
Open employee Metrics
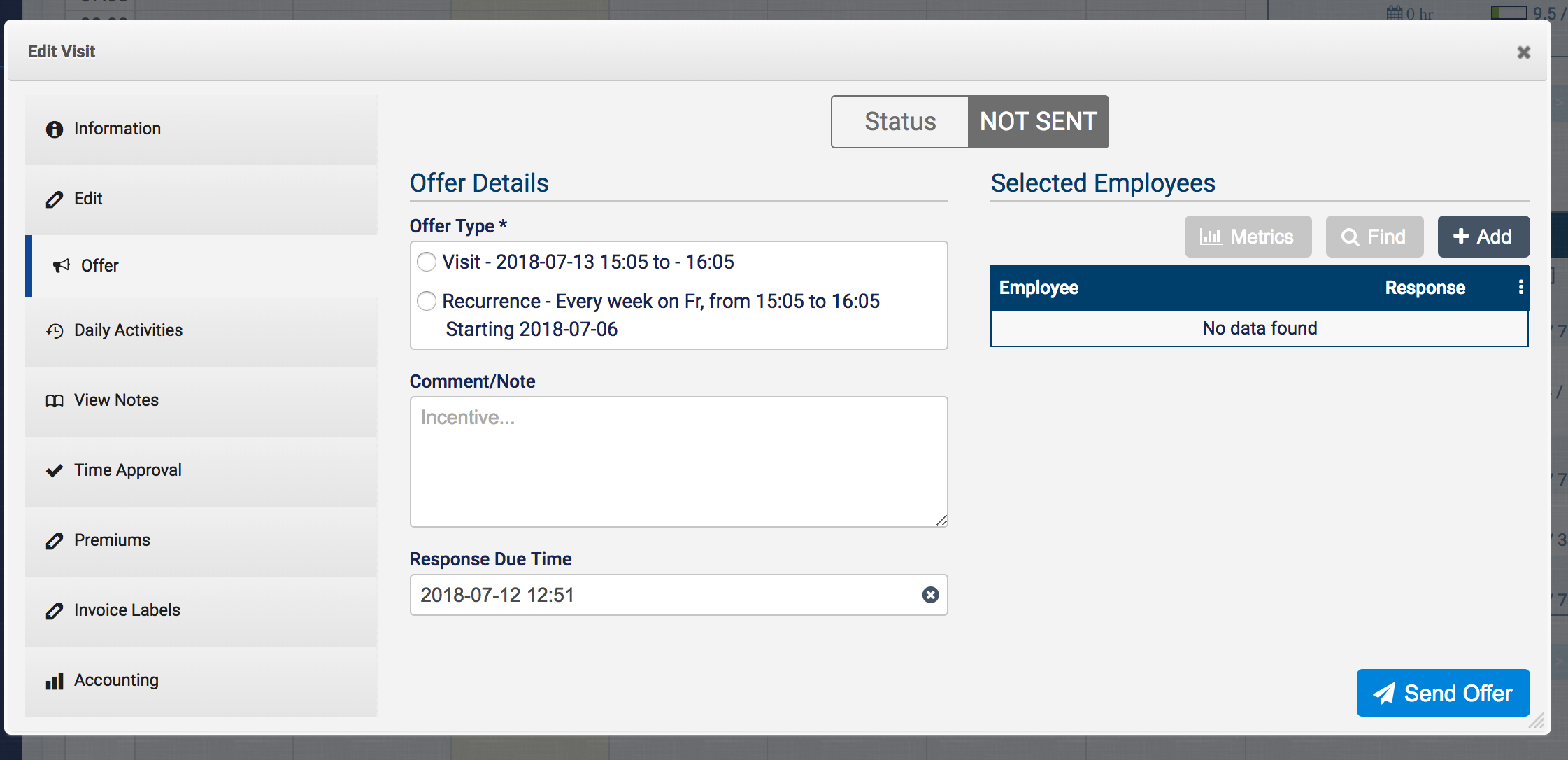pyautogui.click(x=1248, y=237)
